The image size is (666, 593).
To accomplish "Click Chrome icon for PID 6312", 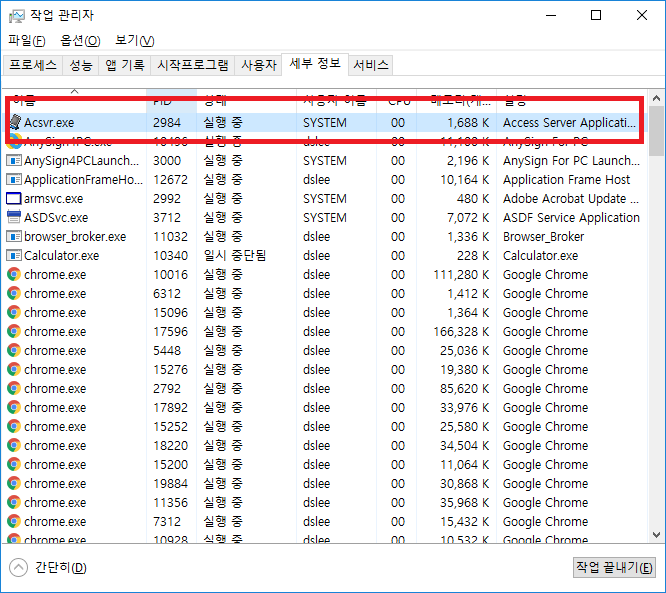I will click(14, 294).
